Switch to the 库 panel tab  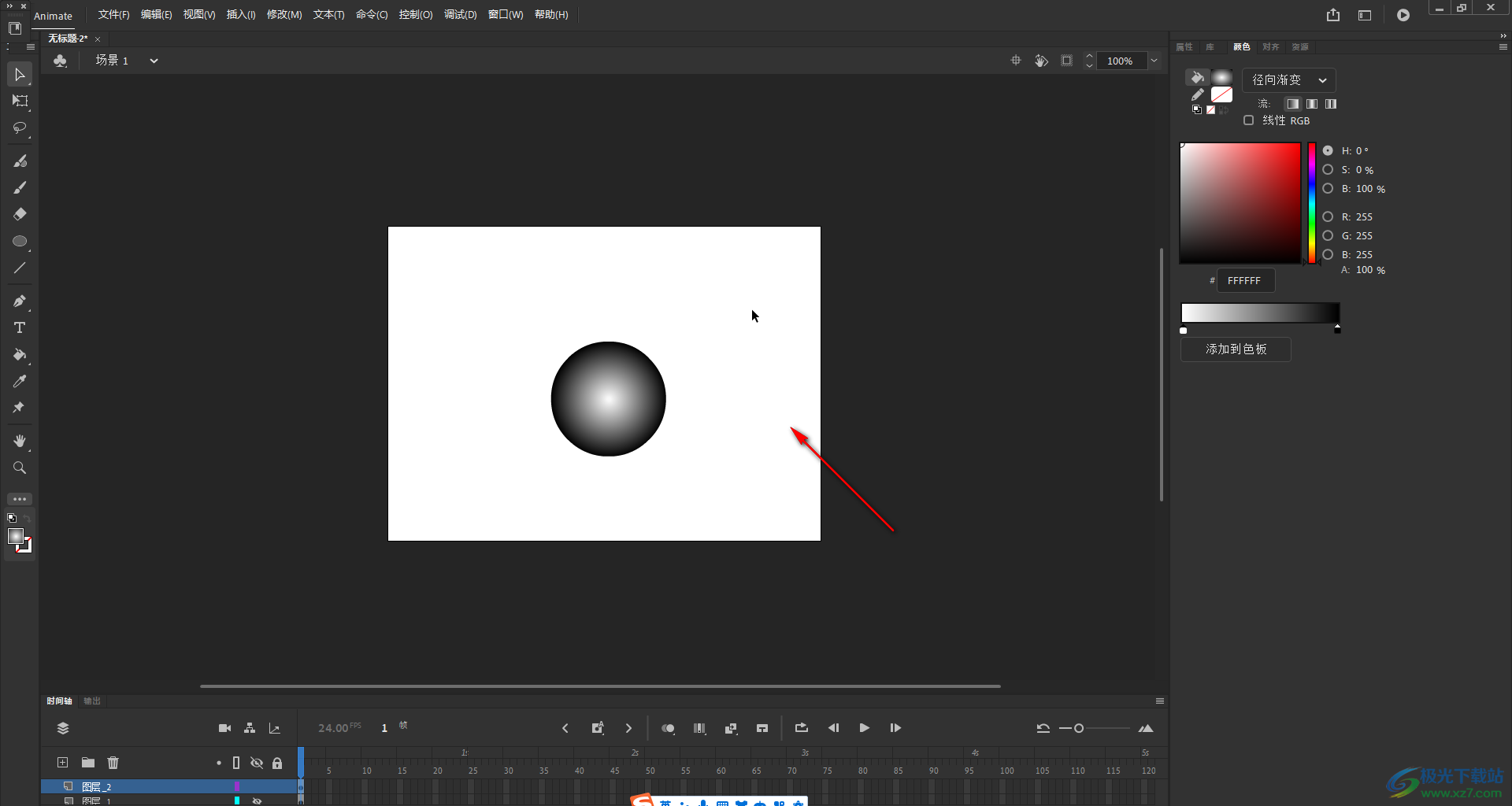pos(1210,47)
